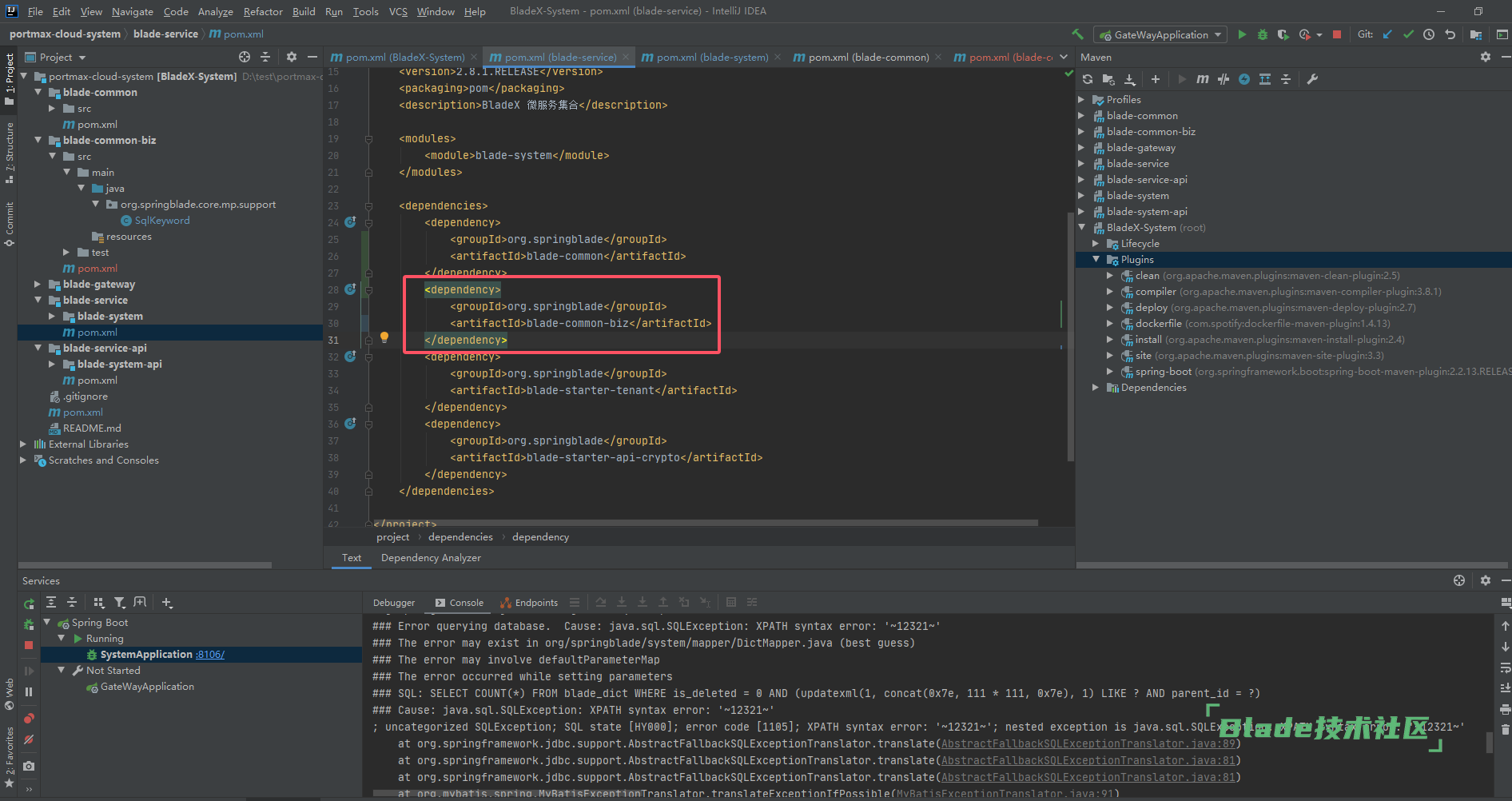Show hidden editor tabs dropdown arrow
Image resolution: width=1512 pixels, height=801 pixels.
(x=1064, y=57)
